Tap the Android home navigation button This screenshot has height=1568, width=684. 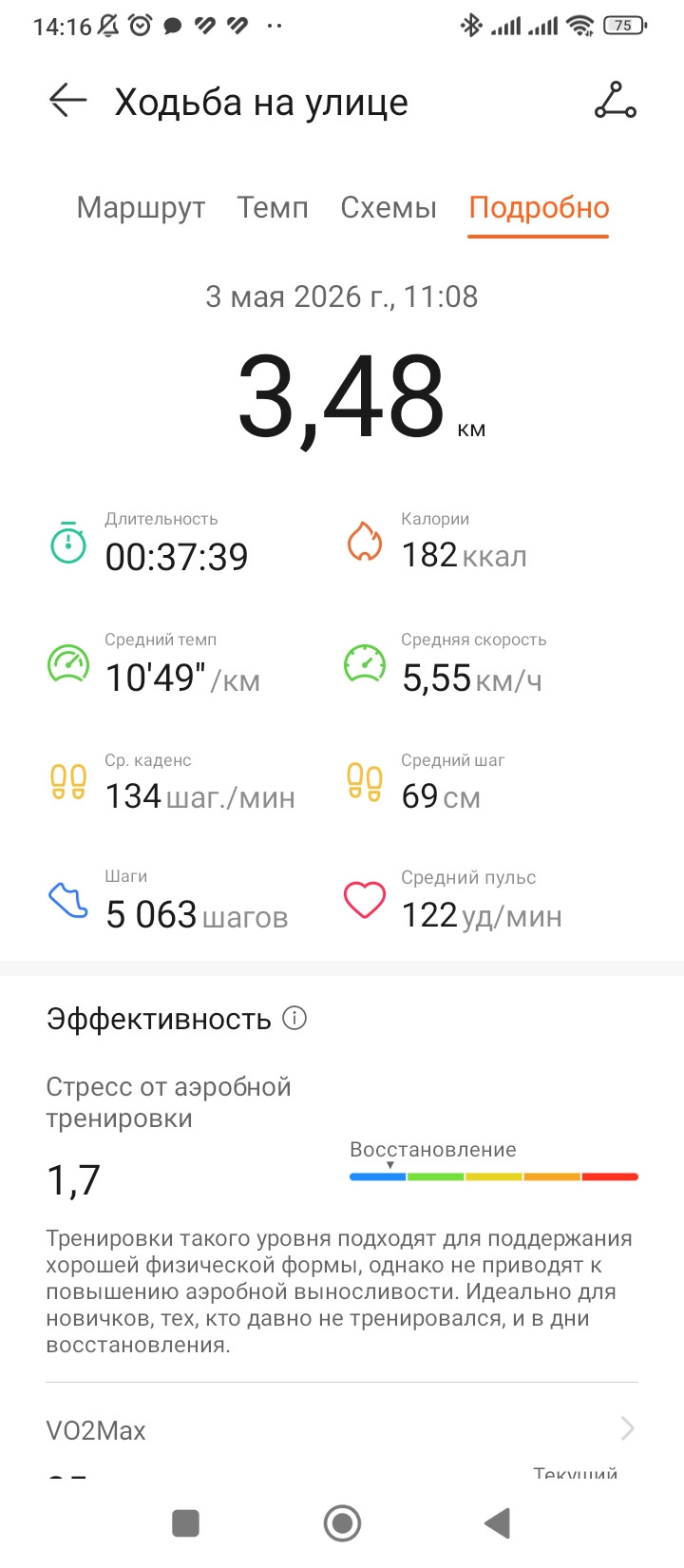point(342,1523)
